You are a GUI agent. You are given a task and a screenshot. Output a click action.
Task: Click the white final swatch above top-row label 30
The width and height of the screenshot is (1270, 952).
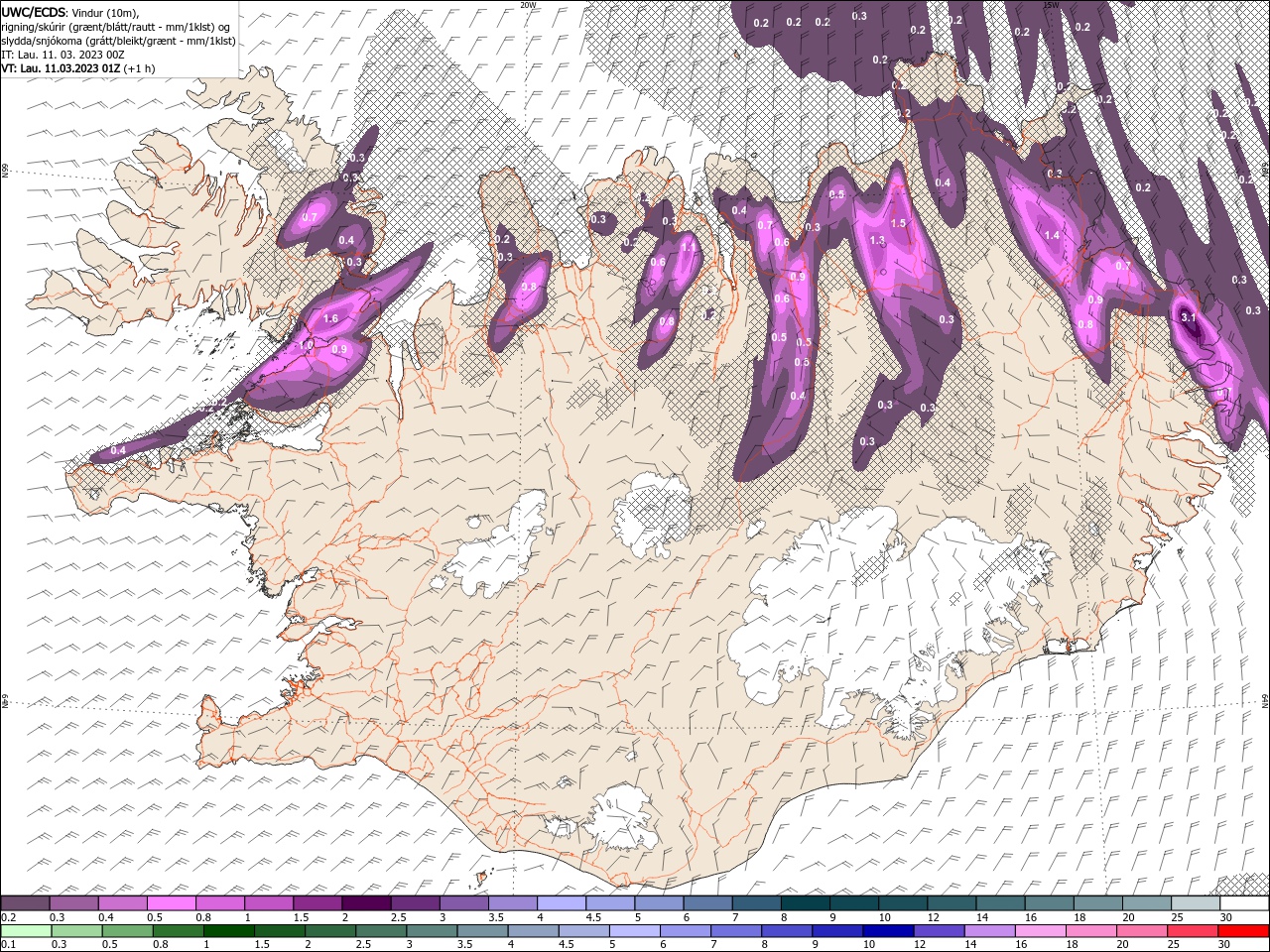click(1244, 903)
